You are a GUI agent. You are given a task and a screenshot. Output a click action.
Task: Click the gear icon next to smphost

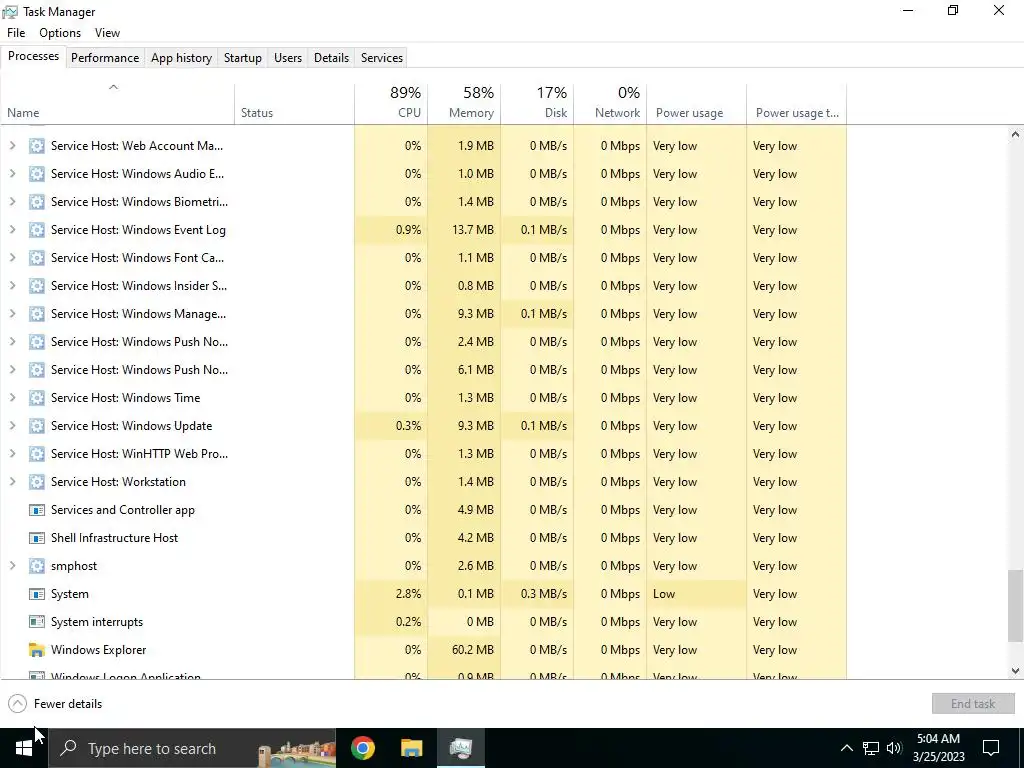(37, 566)
